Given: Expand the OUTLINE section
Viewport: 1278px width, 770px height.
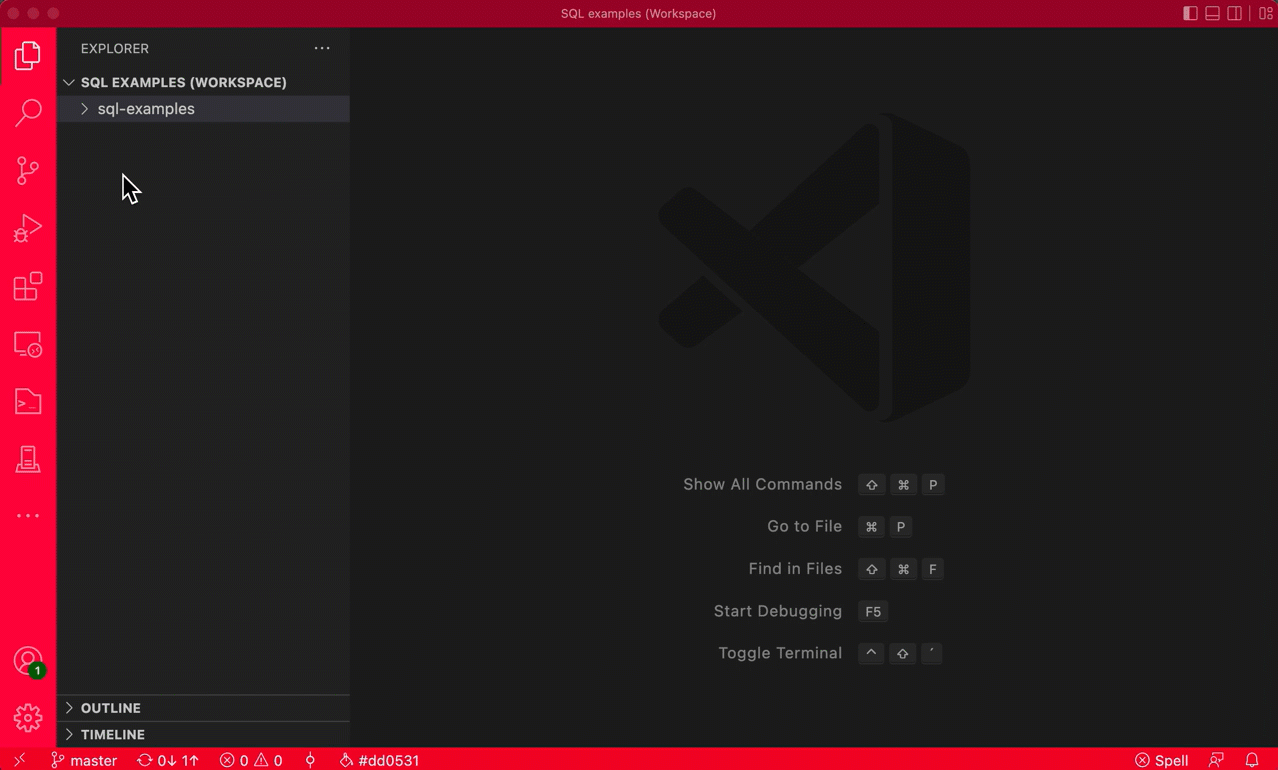Looking at the screenshot, I should pyautogui.click(x=203, y=708).
